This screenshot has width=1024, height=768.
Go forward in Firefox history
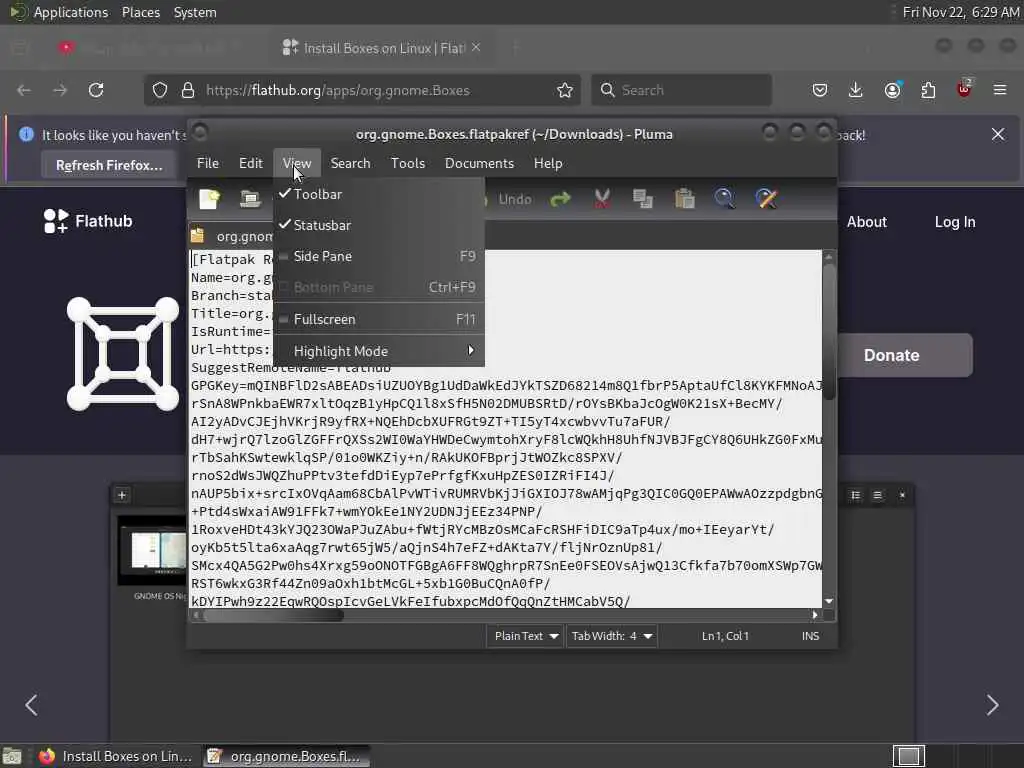(60, 90)
